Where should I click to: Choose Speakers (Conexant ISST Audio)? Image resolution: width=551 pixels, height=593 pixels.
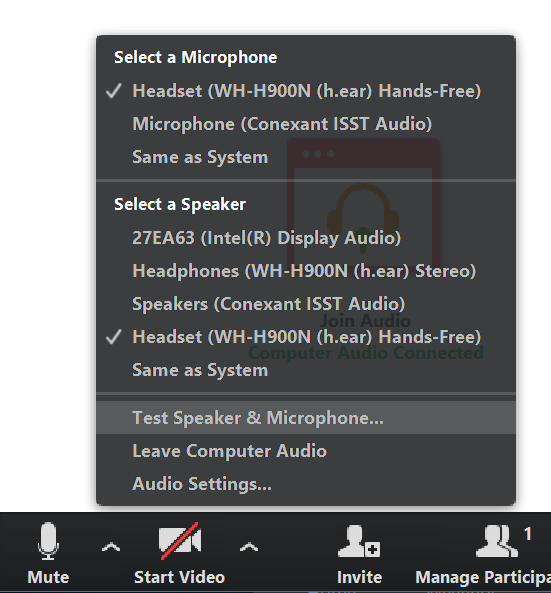pyautogui.click(x=306, y=304)
